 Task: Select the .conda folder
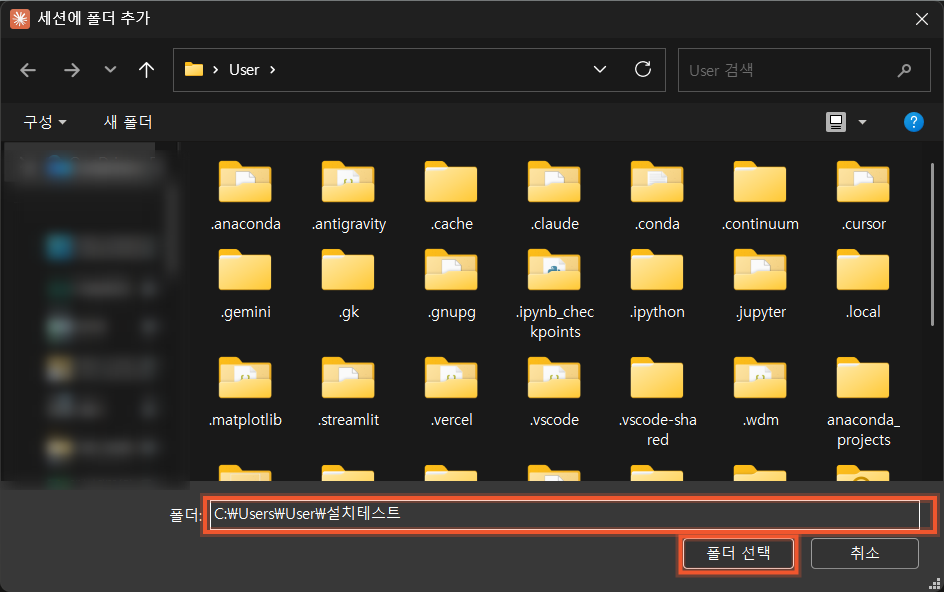click(x=657, y=196)
